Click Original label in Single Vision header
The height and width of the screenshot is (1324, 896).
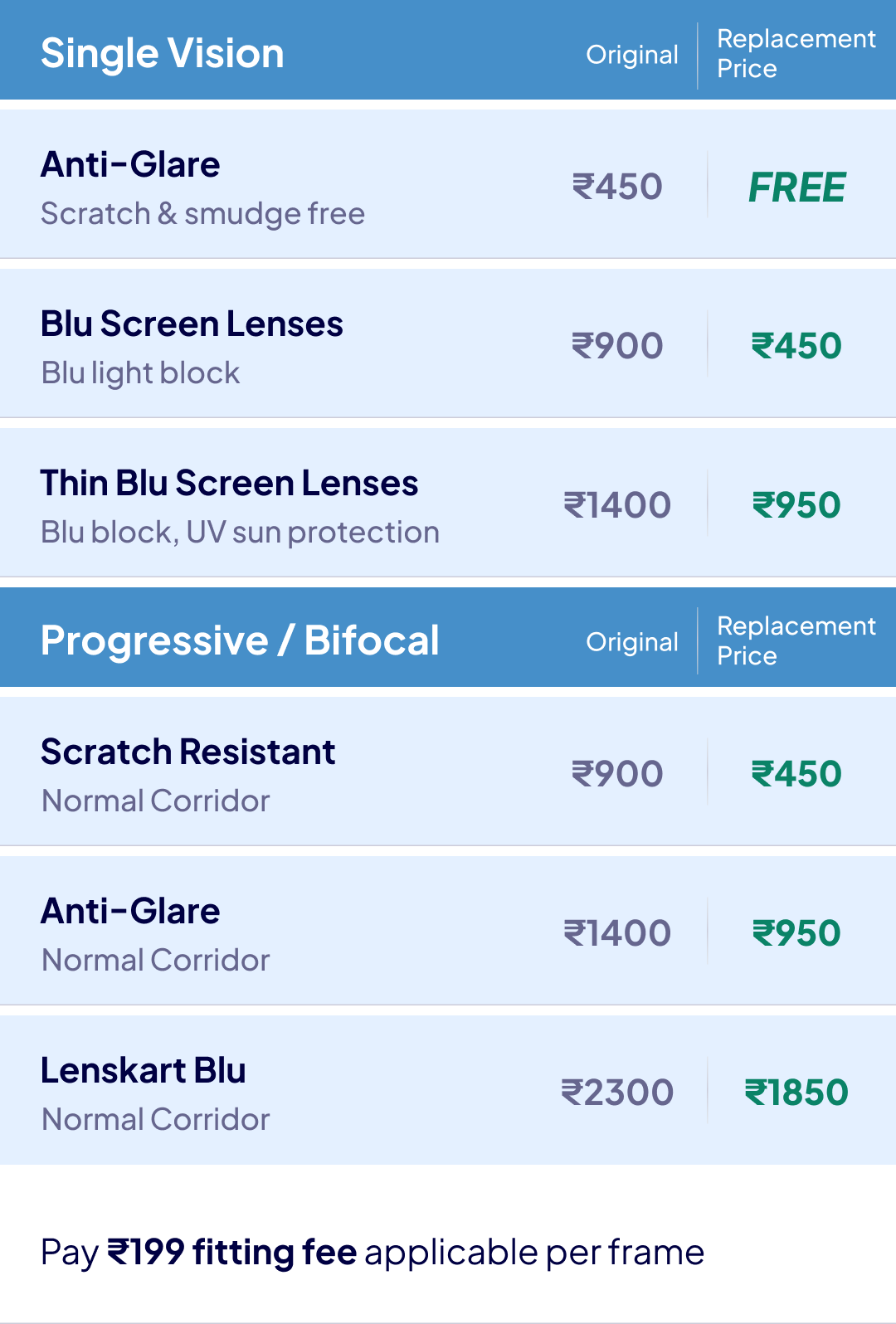tap(632, 55)
